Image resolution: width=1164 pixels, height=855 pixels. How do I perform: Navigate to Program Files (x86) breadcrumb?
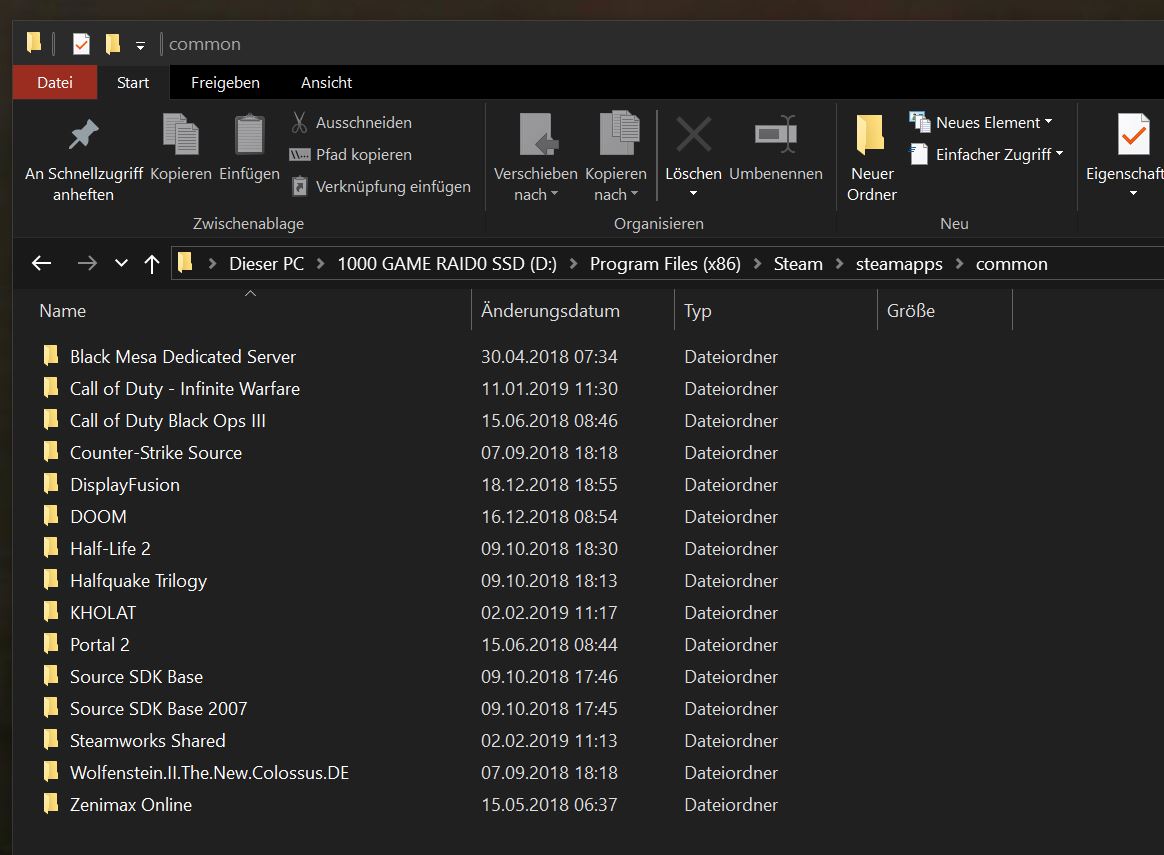click(x=665, y=263)
